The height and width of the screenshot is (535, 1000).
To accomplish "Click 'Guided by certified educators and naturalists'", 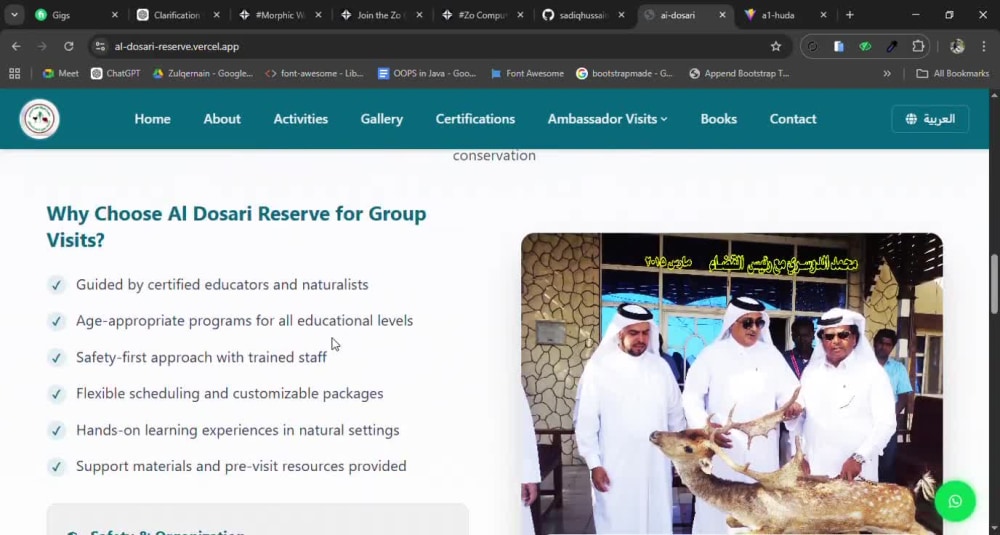I will (x=222, y=285).
